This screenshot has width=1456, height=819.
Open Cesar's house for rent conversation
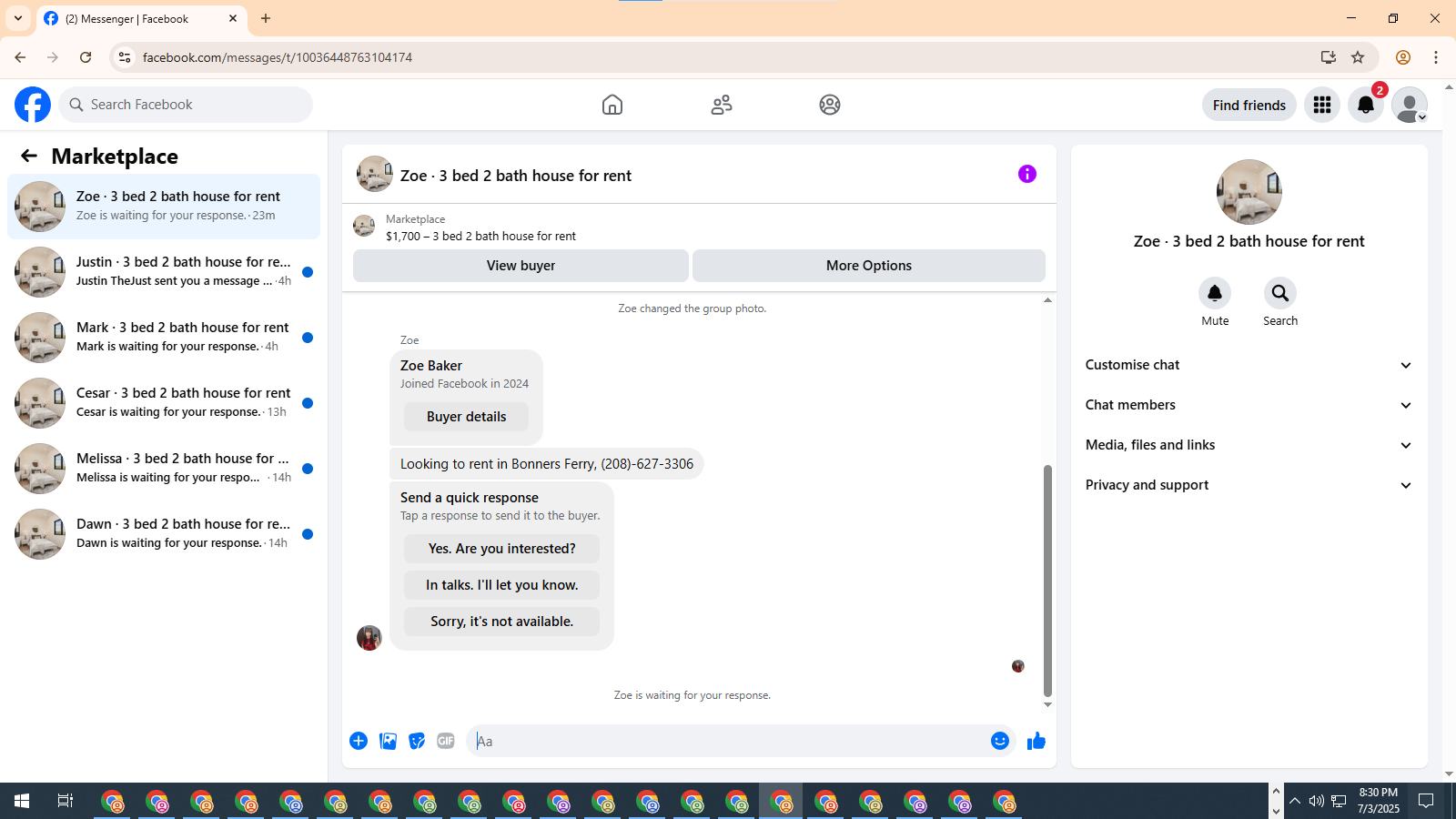pyautogui.click(x=164, y=403)
